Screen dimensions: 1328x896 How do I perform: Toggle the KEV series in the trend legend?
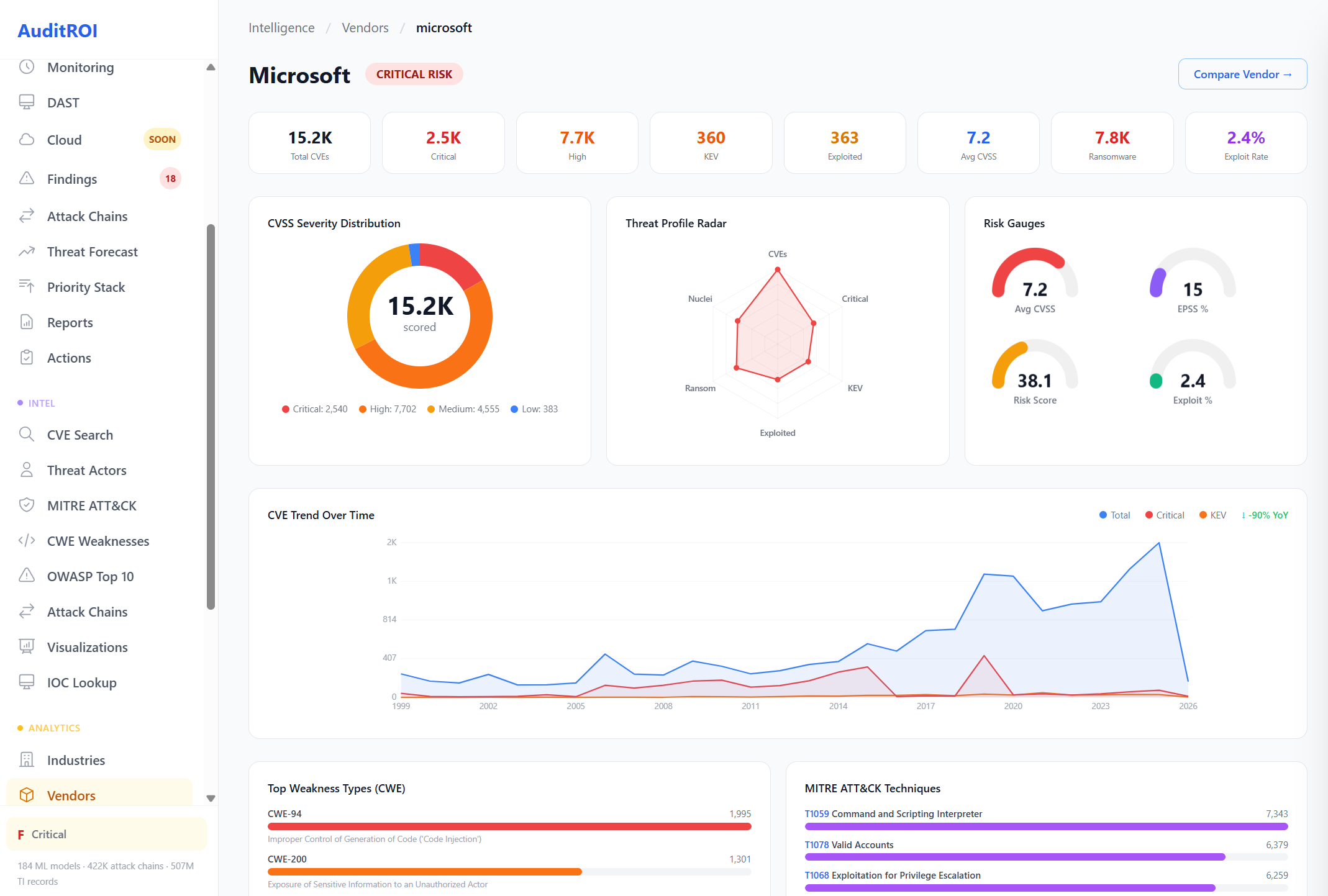click(x=1212, y=515)
